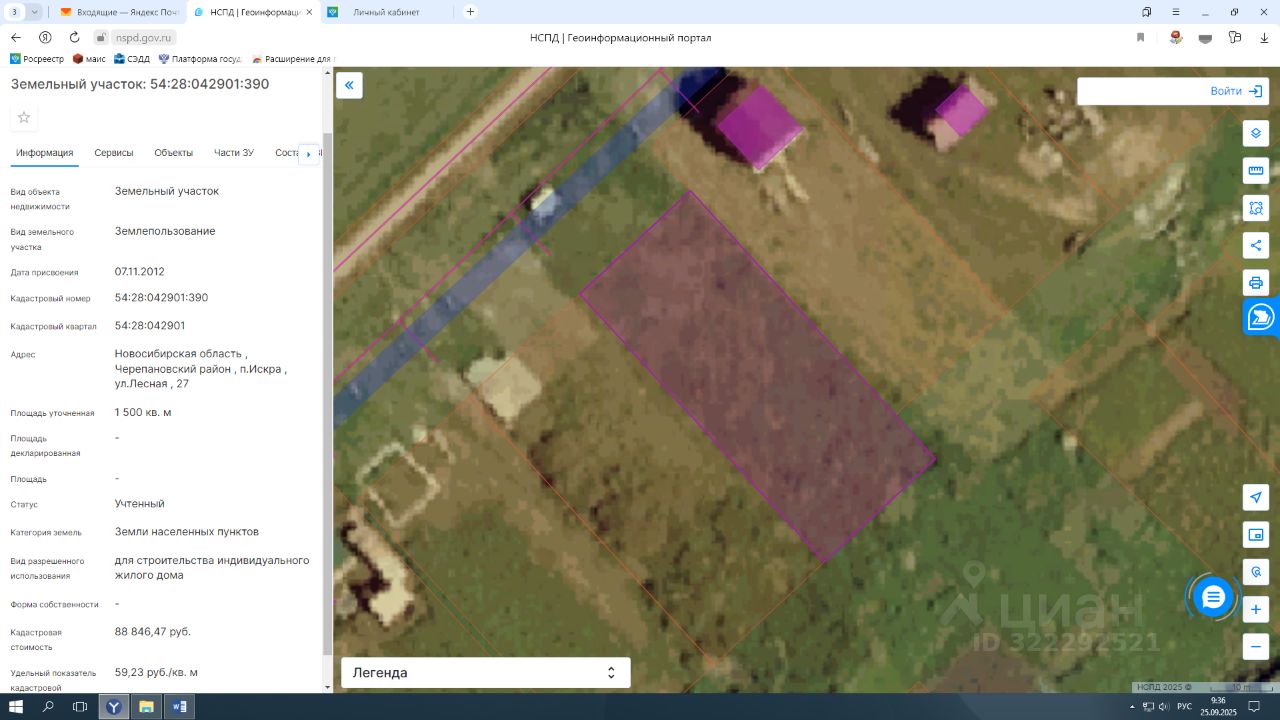This screenshot has width=1280, height=720.
Task: Close the НСПД browser tab
Action: (309, 12)
